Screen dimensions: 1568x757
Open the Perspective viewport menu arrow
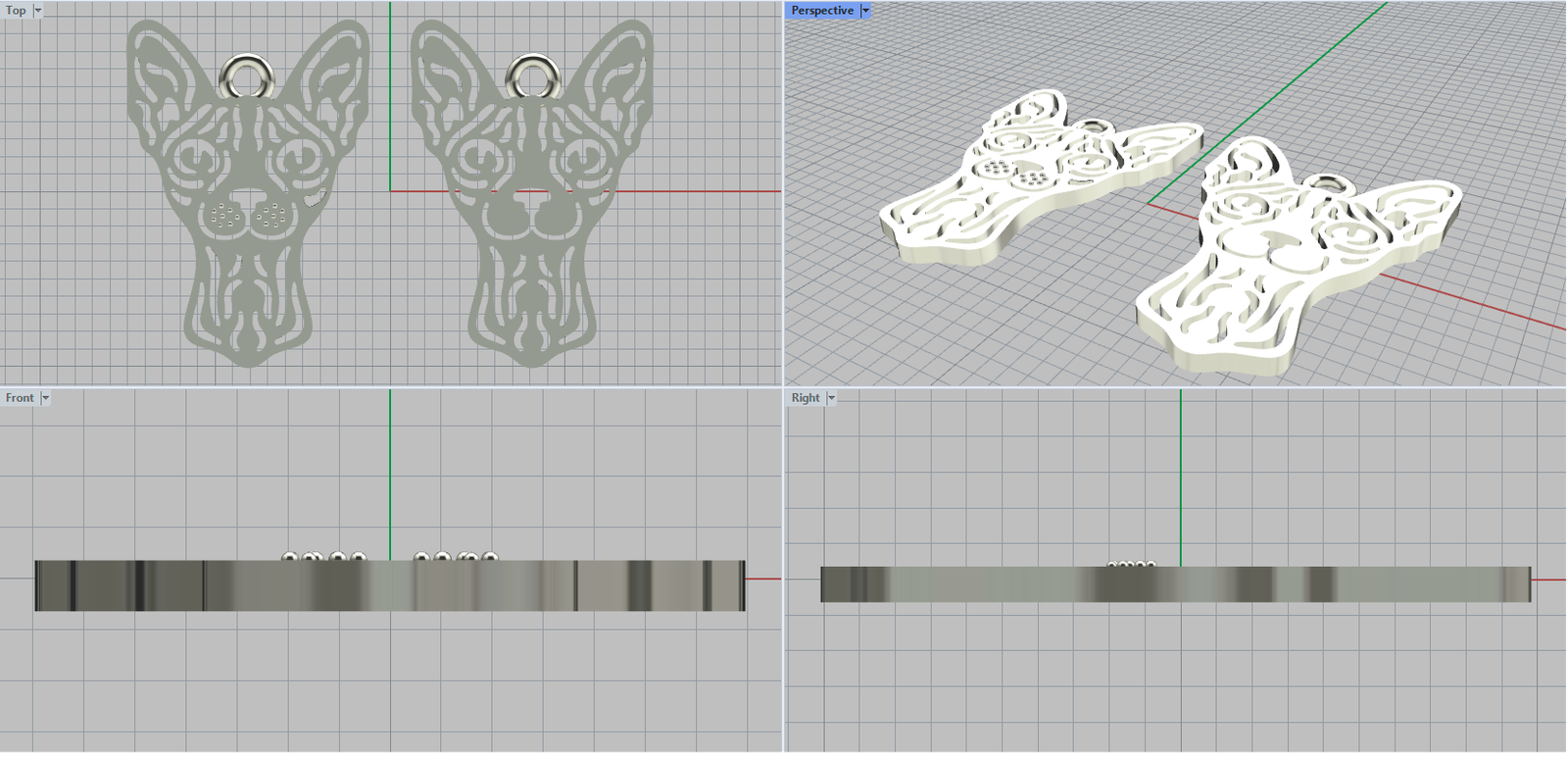[x=865, y=11]
